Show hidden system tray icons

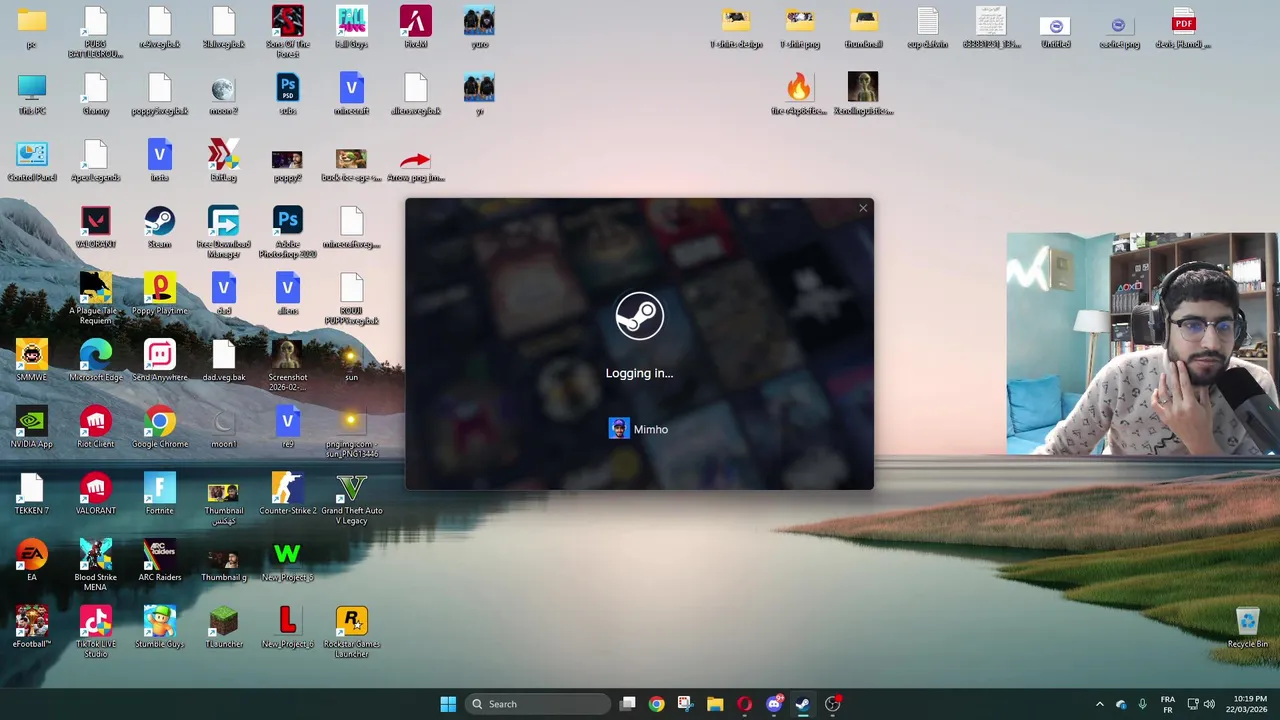[1100, 704]
